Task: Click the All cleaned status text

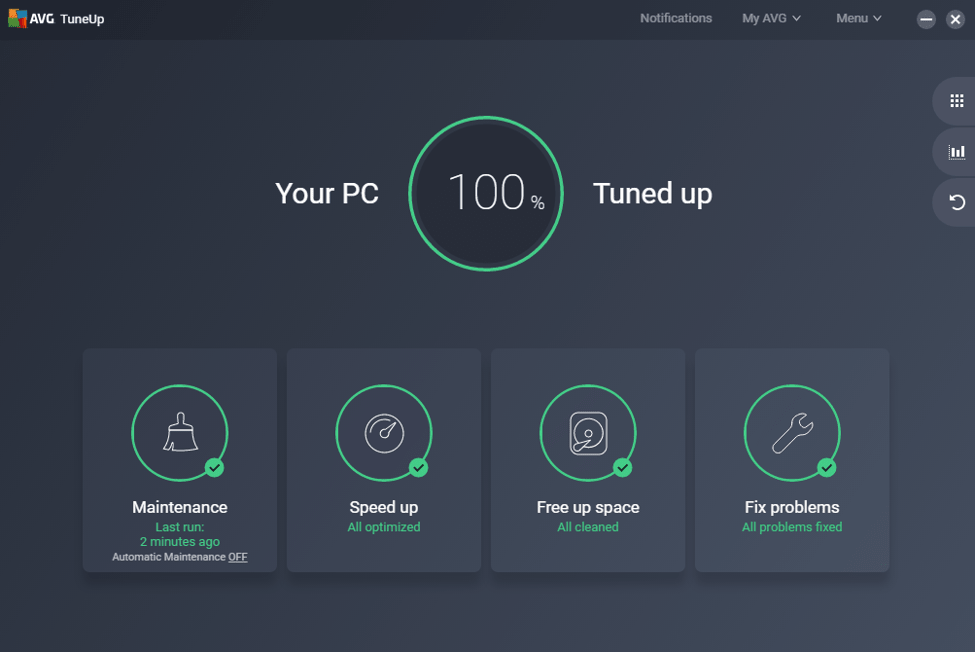Action: 588,527
